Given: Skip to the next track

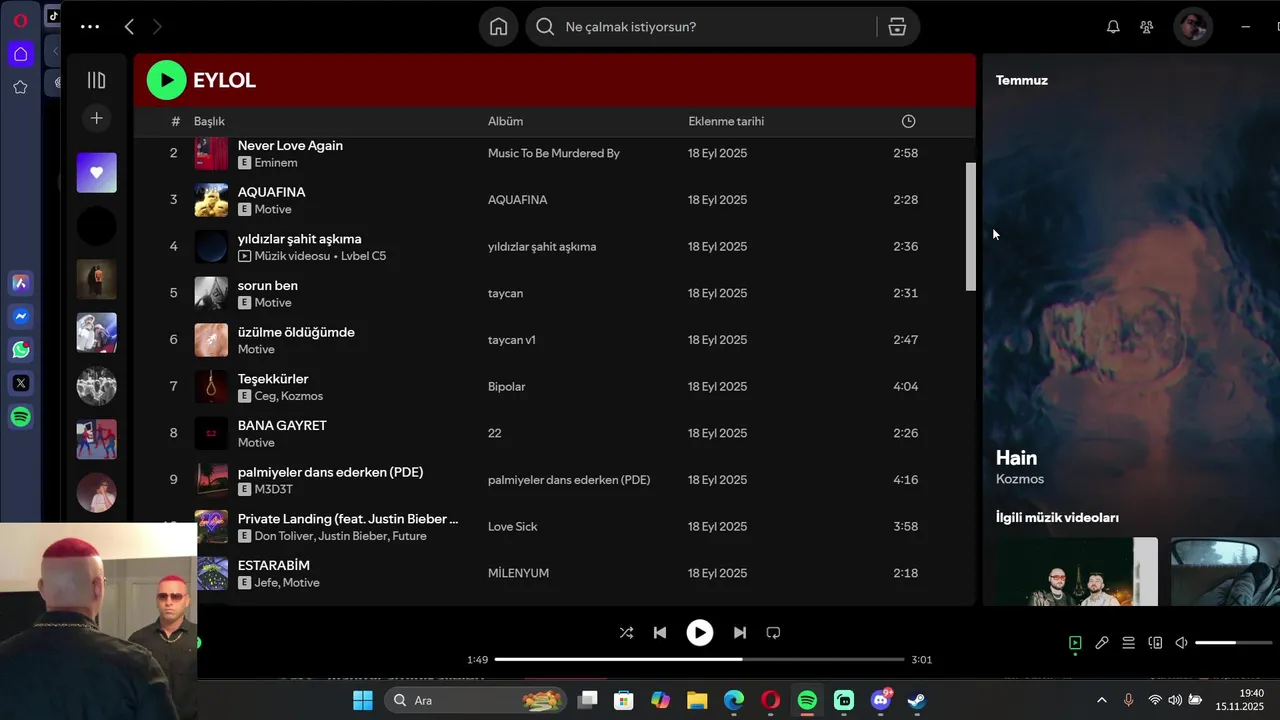Looking at the screenshot, I should (x=740, y=632).
